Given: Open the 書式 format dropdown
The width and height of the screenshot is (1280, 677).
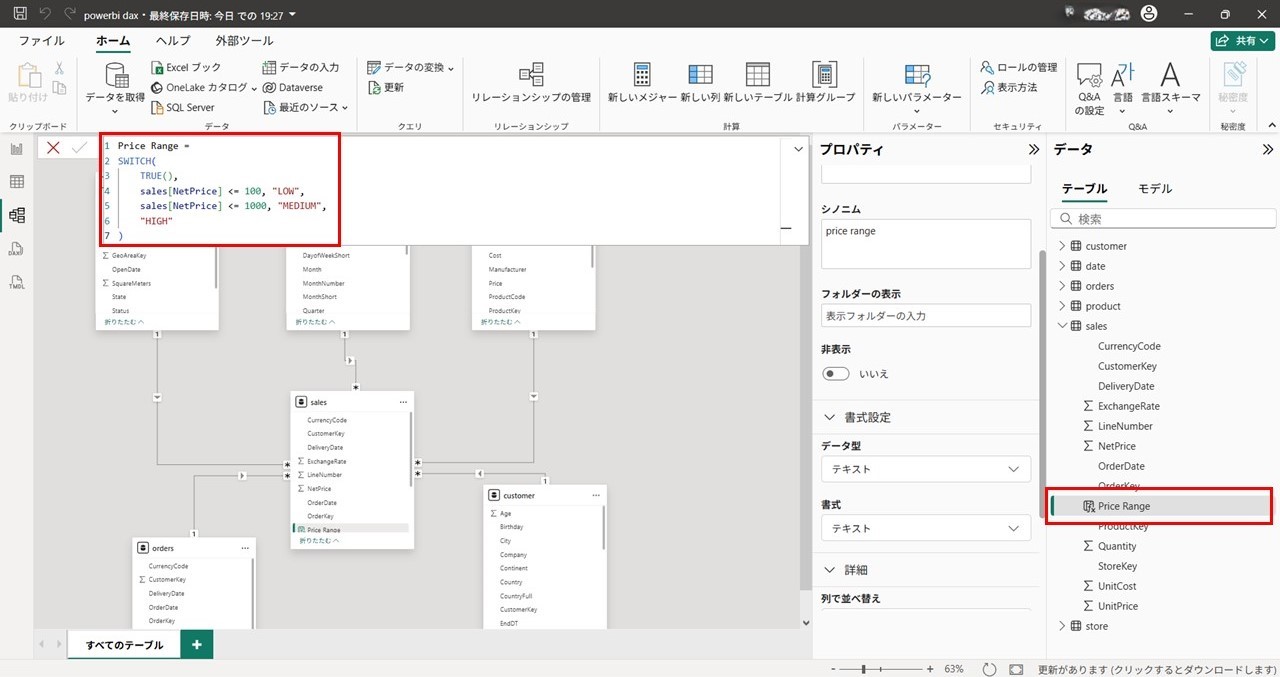Looking at the screenshot, I should coord(925,528).
